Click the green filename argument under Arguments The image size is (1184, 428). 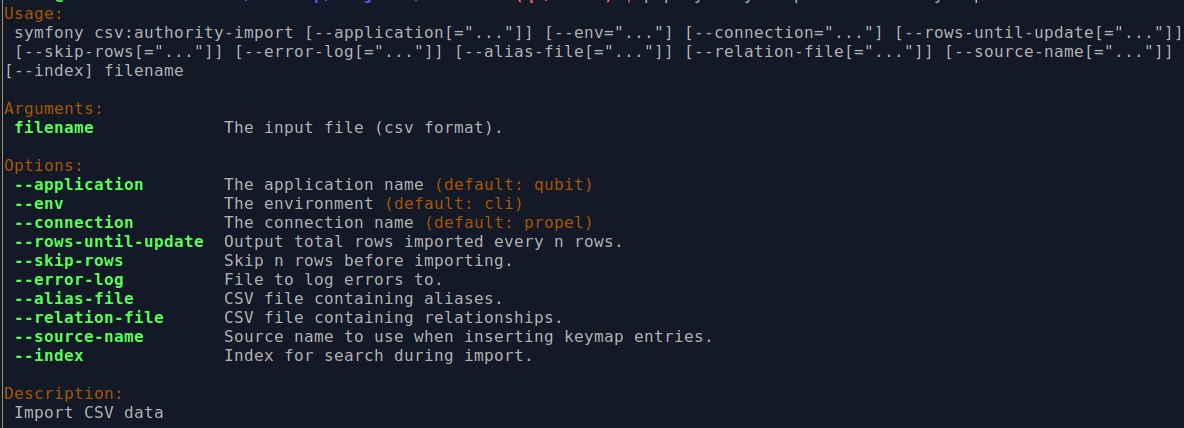(x=54, y=127)
